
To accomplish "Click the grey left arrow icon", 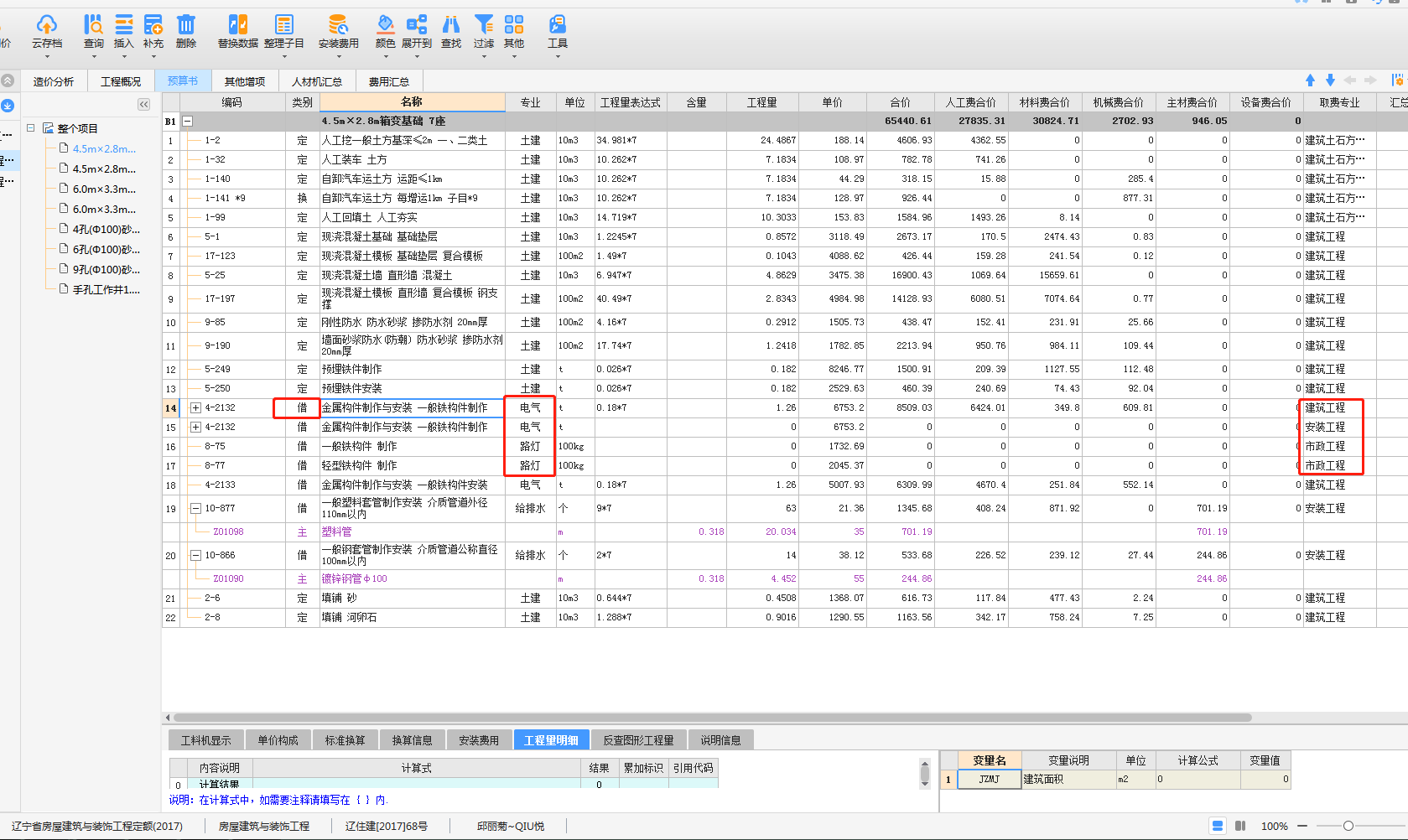I will (1350, 80).
